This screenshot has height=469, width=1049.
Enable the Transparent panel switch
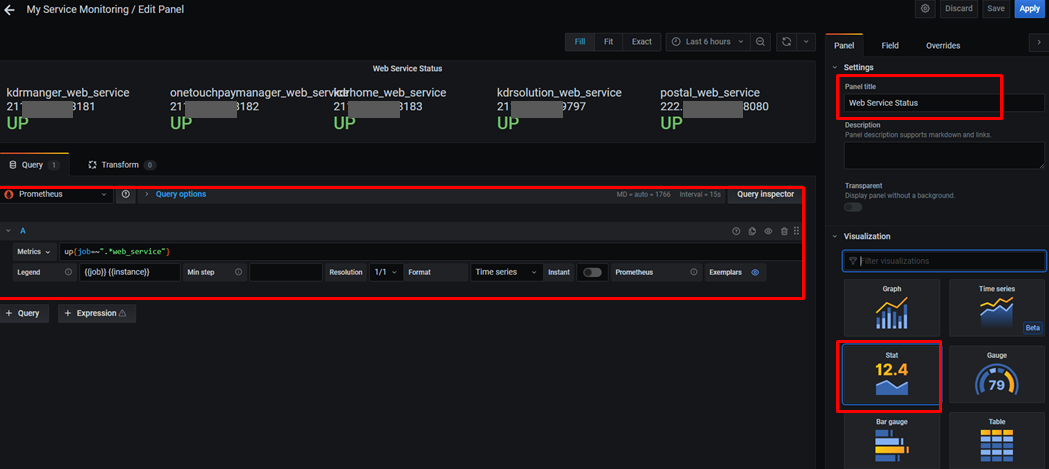pyautogui.click(x=853, y=207)
